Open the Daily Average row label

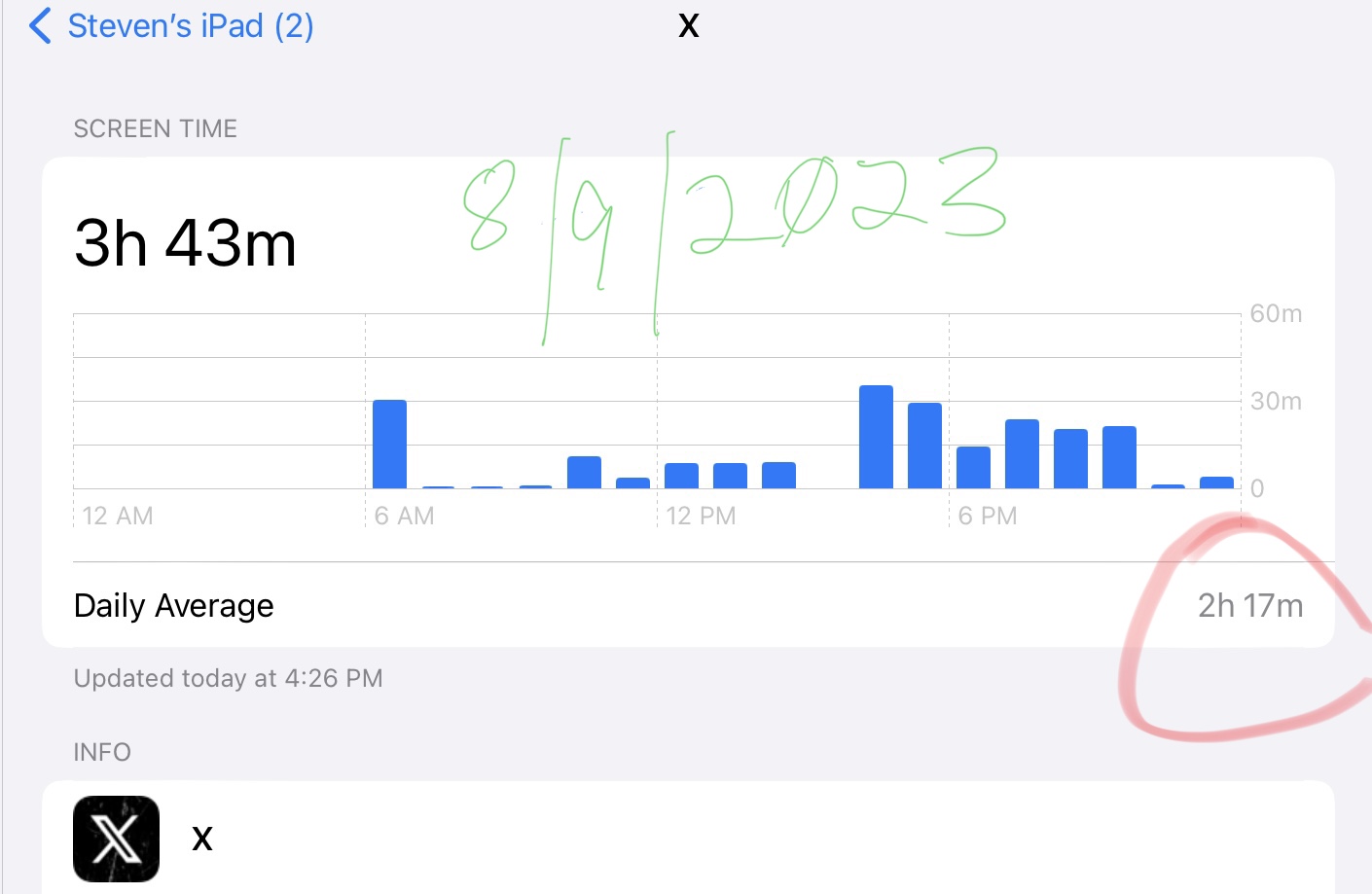174,606
